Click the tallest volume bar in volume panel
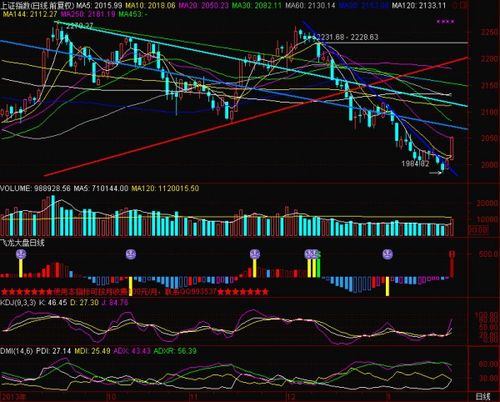The image size is (500, 402). [x=53, y=216]
